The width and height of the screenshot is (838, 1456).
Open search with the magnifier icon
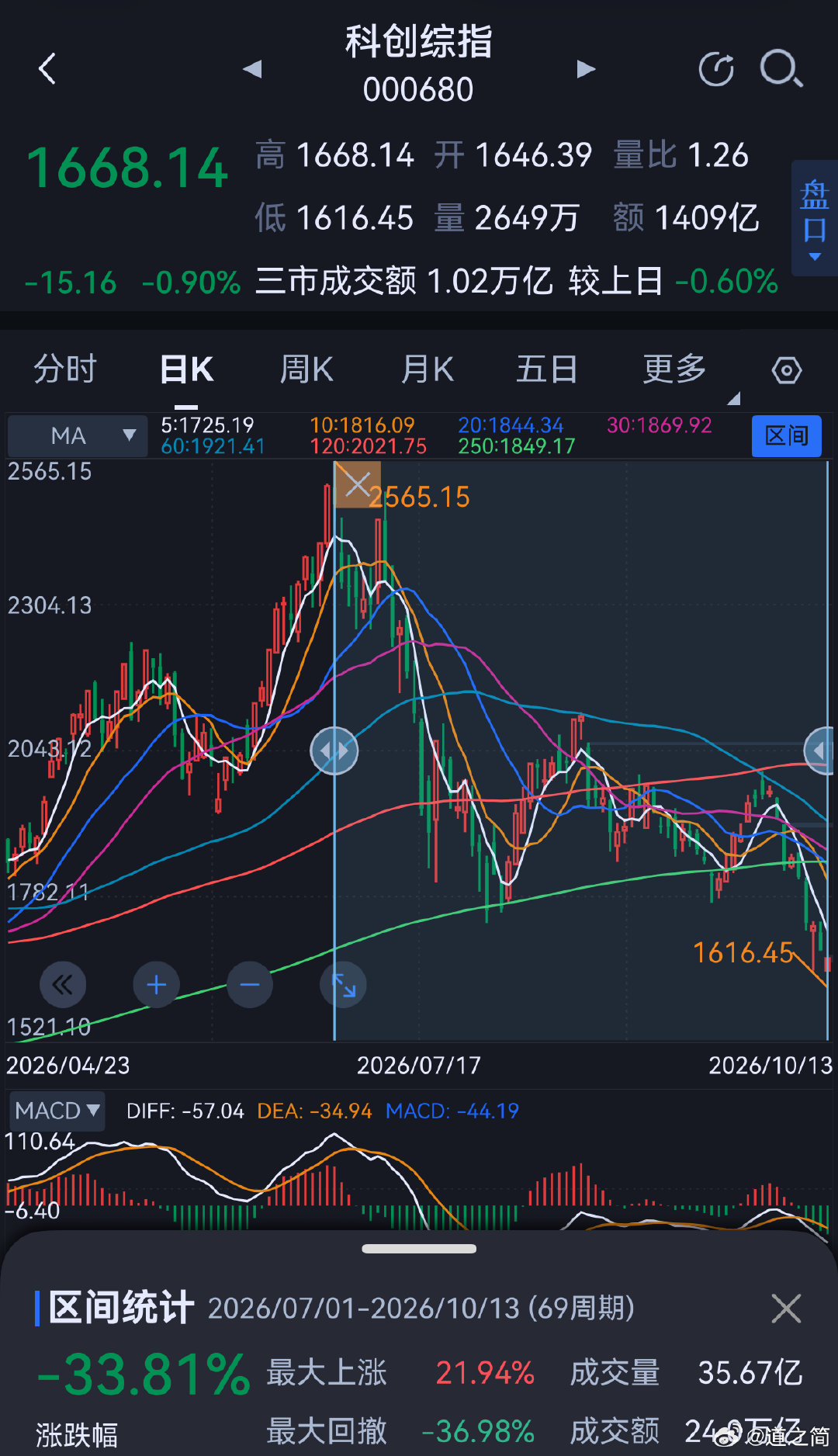click(x=781, y=69)
